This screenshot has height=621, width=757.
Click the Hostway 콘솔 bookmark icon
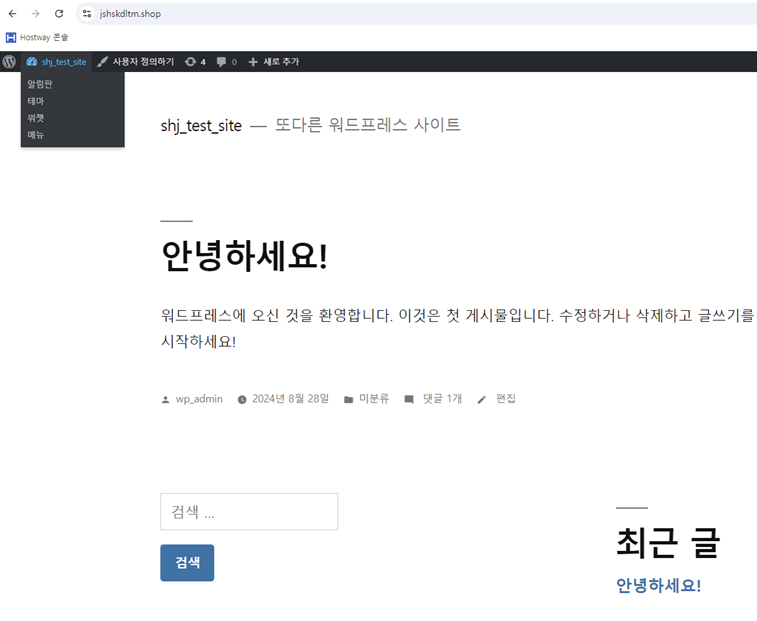11,37
